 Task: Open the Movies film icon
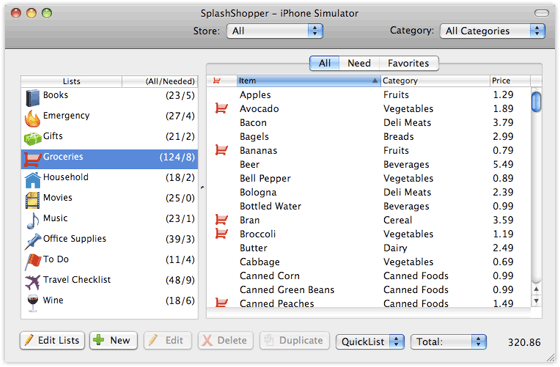[32, 200]
